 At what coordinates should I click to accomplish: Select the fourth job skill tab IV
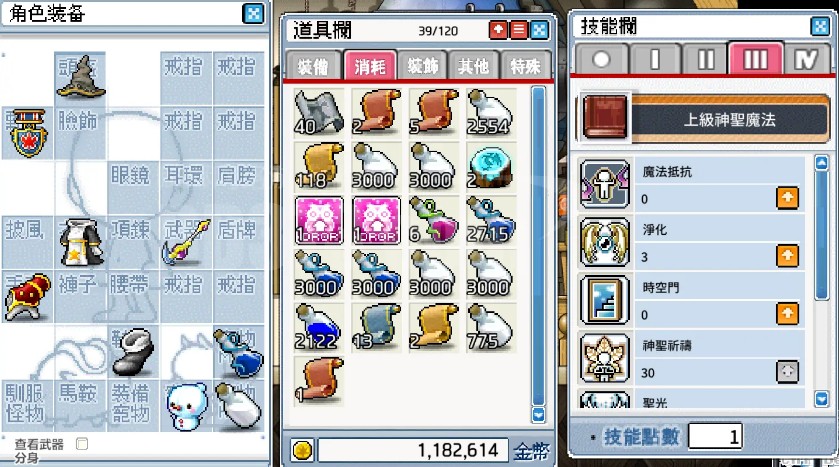coord(806,59)
